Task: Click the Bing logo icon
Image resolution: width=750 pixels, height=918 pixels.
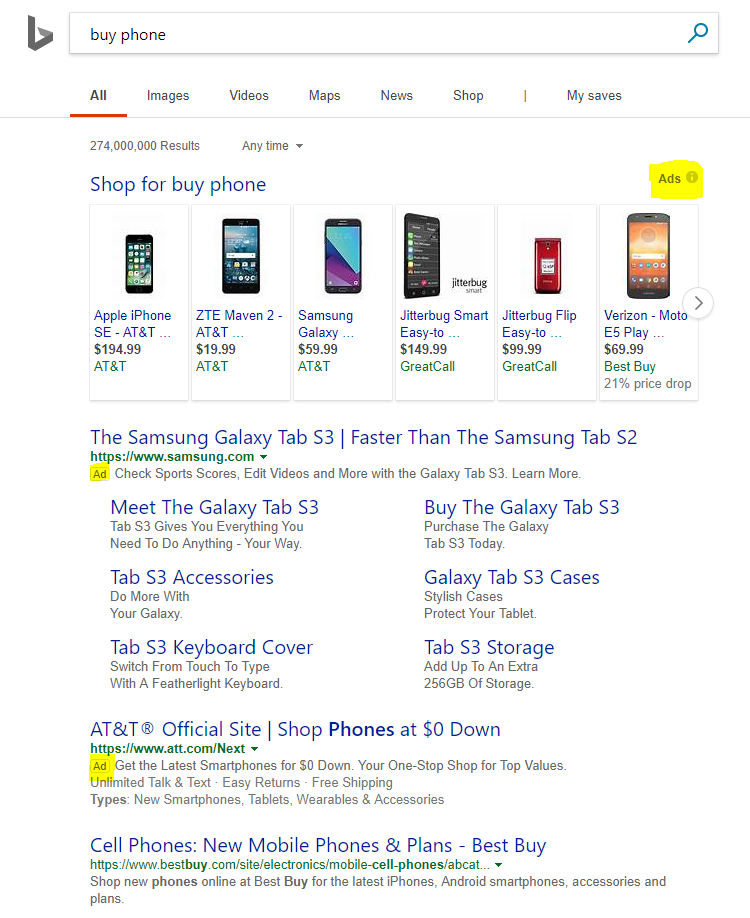Action: click(x=40, y=33)
